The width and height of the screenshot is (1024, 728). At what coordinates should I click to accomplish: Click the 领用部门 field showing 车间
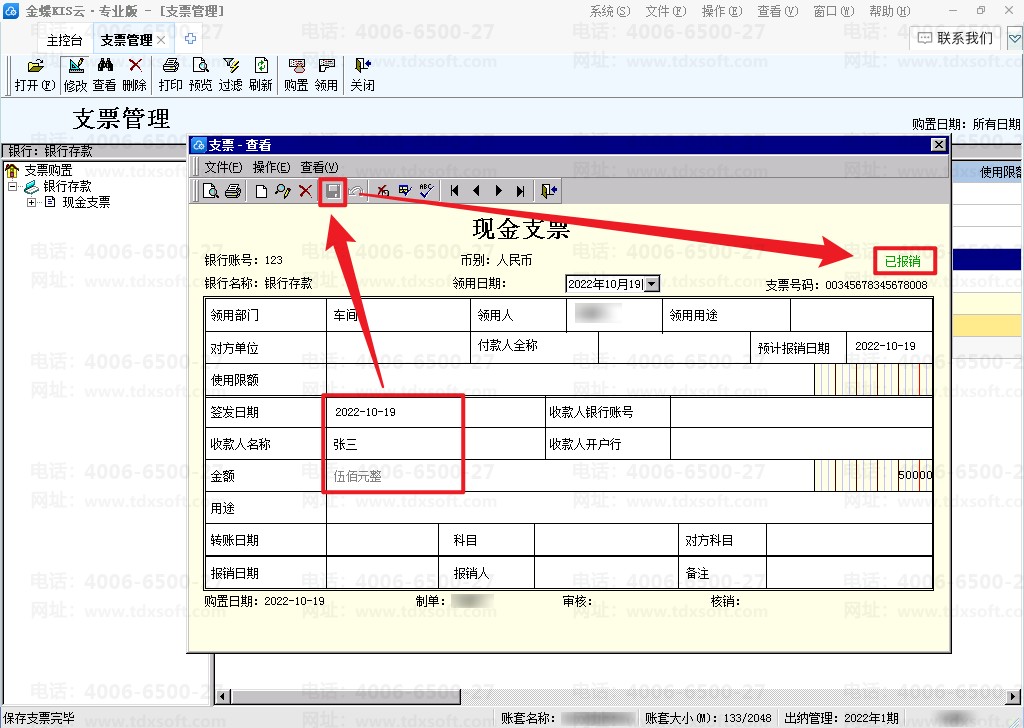(398, 315)
